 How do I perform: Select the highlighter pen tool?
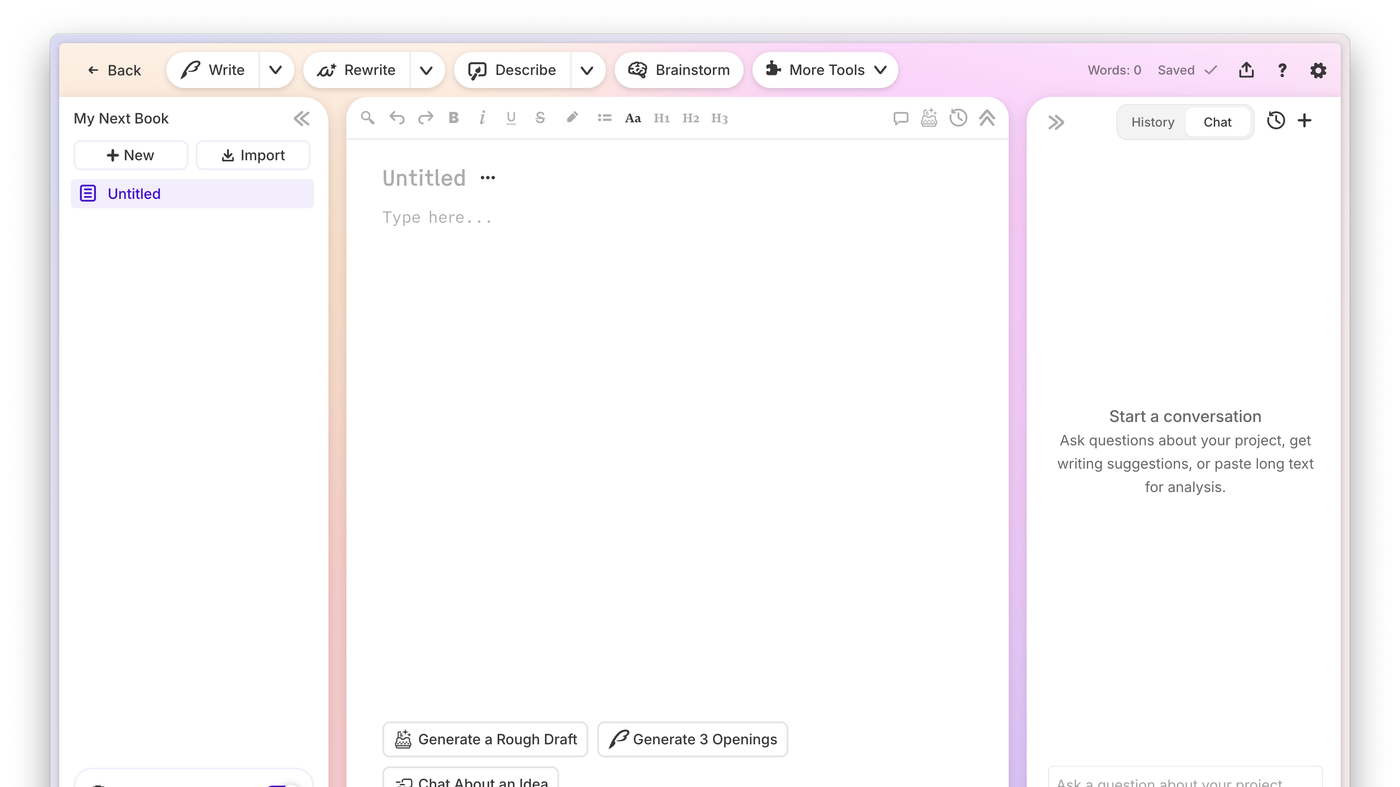click(x=572, y=118)
